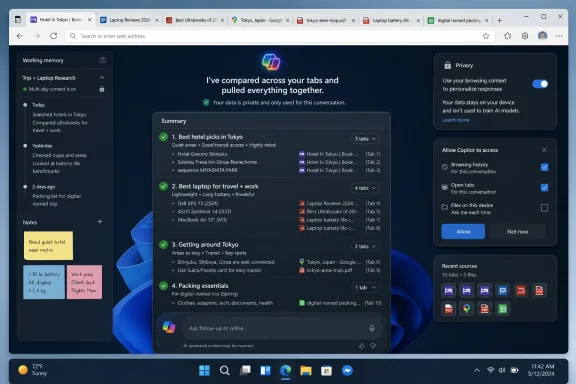Click the Copilot logo above the summary heading

pyautogui.click(x=271, y=62)
